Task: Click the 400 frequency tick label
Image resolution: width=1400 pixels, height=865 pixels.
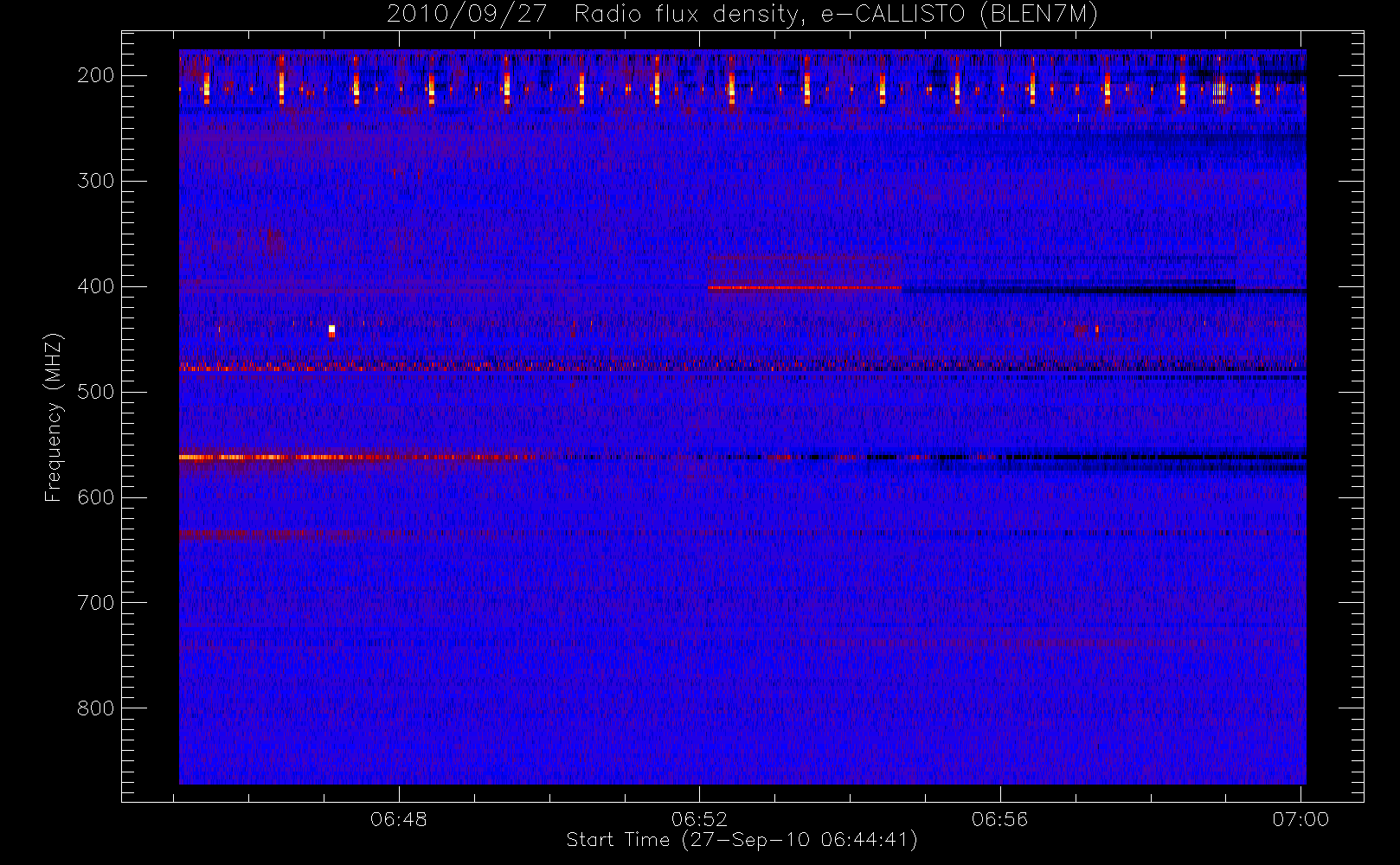Action: [96, 286]
